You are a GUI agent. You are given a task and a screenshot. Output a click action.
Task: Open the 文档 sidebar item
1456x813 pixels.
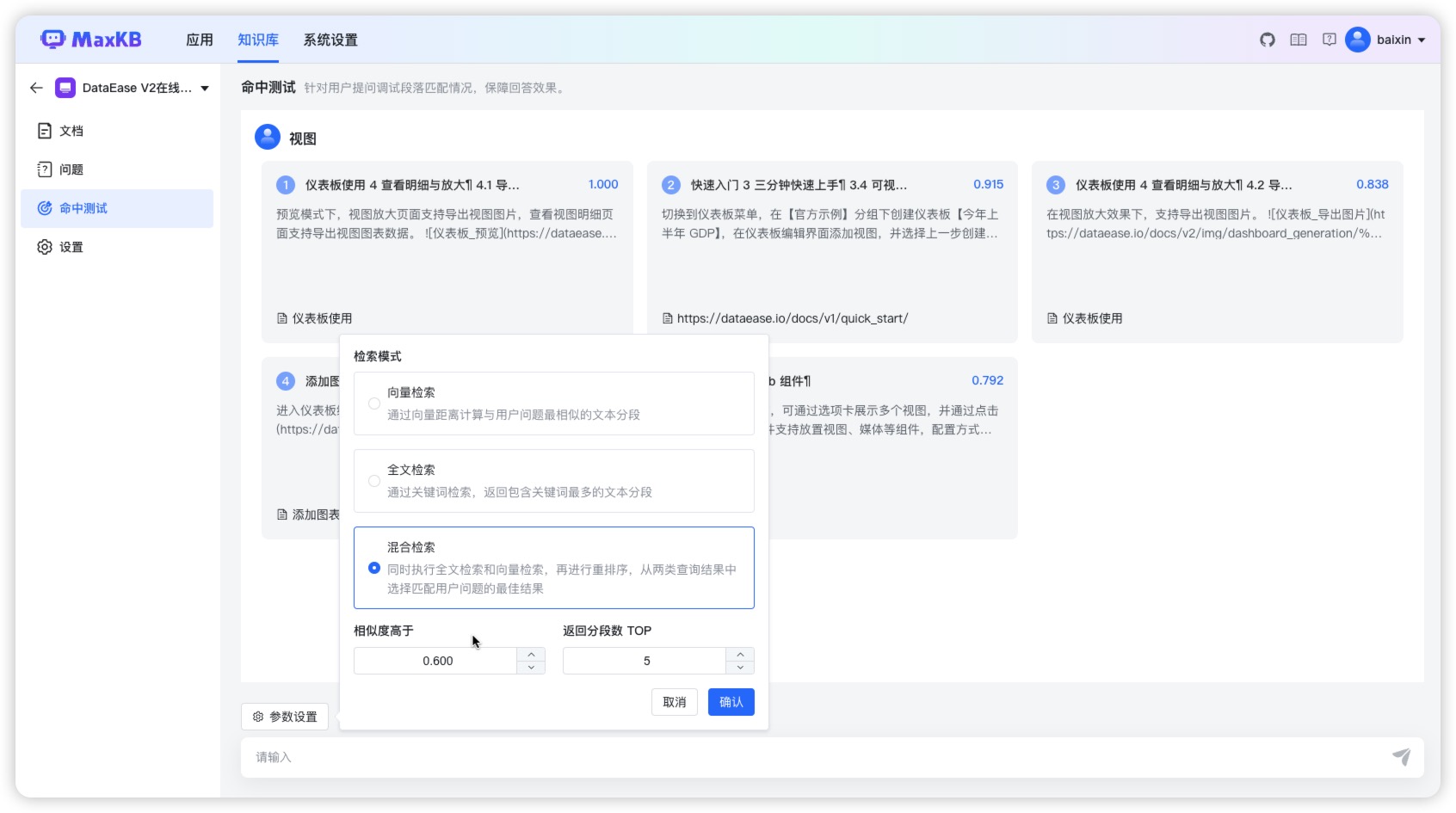coord(117,131)
